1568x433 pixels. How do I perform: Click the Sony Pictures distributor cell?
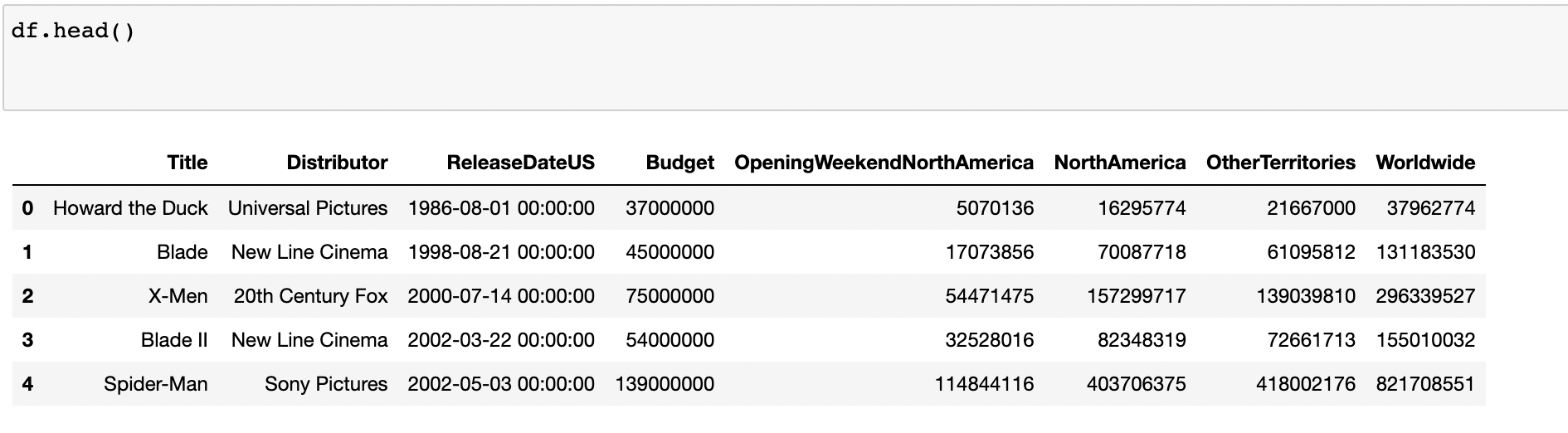[x=326, y=384]
